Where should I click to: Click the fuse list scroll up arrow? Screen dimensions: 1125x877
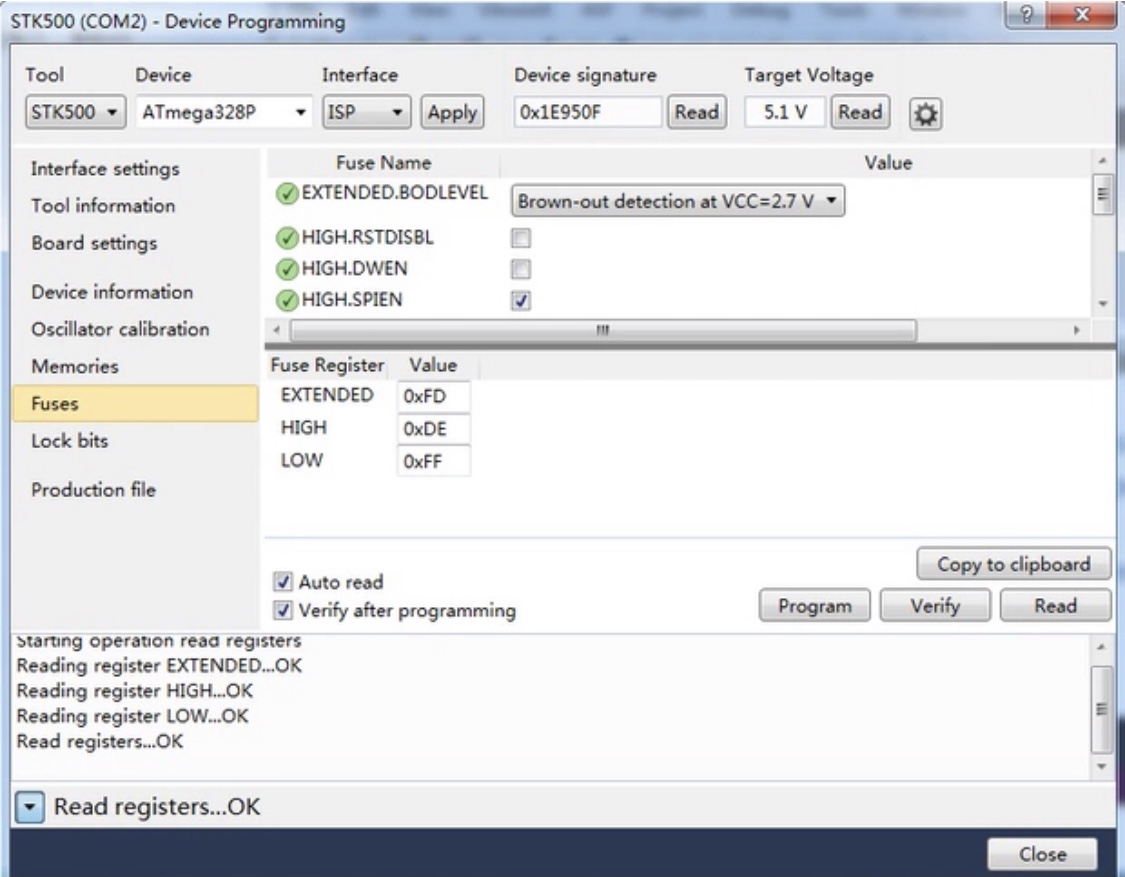click(x=1103, y=161)
